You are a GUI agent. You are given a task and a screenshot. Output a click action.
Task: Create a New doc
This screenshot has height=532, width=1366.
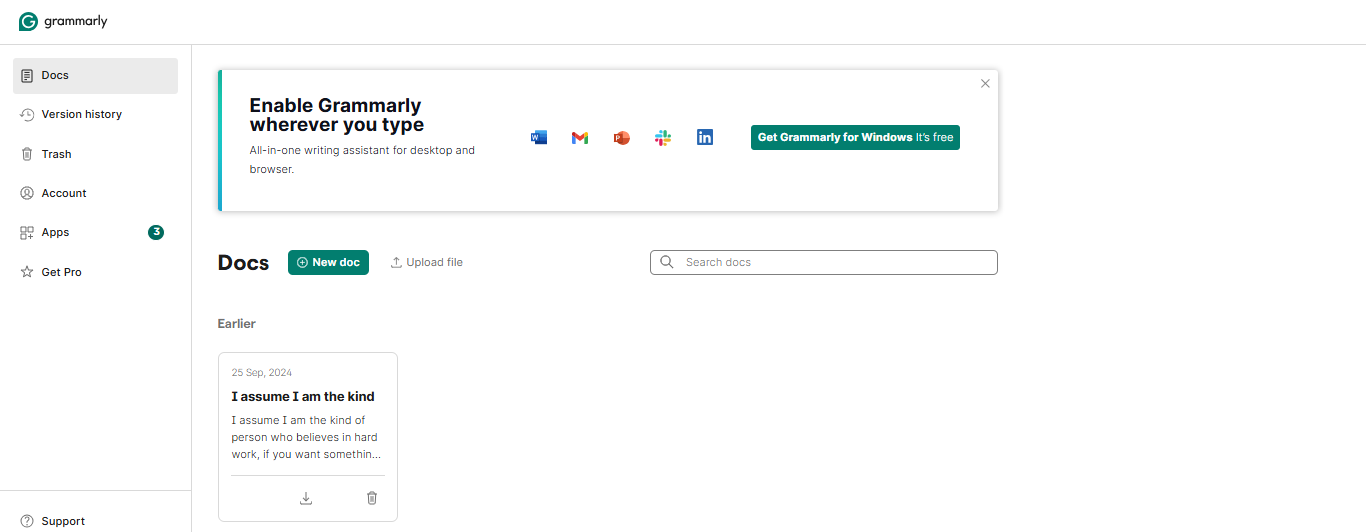coord(328,262)
